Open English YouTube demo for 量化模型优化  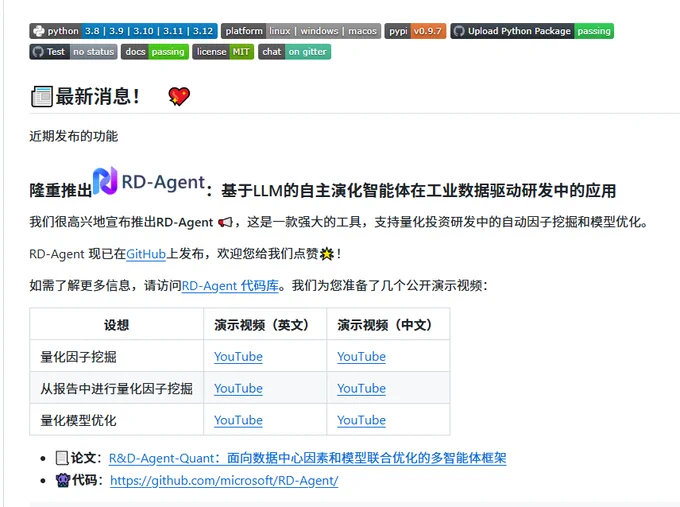point(238,420)
